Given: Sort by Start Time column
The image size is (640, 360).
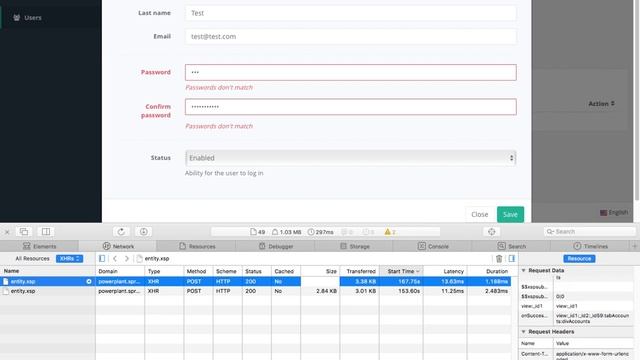Looking at the screenshot, I should 401,271.
